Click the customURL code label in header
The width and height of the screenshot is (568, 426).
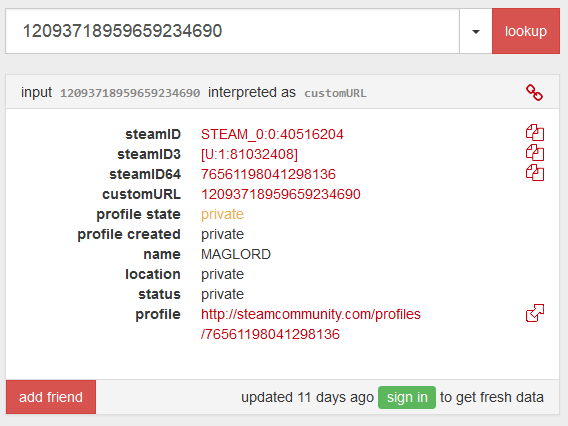tap(335, 93)
